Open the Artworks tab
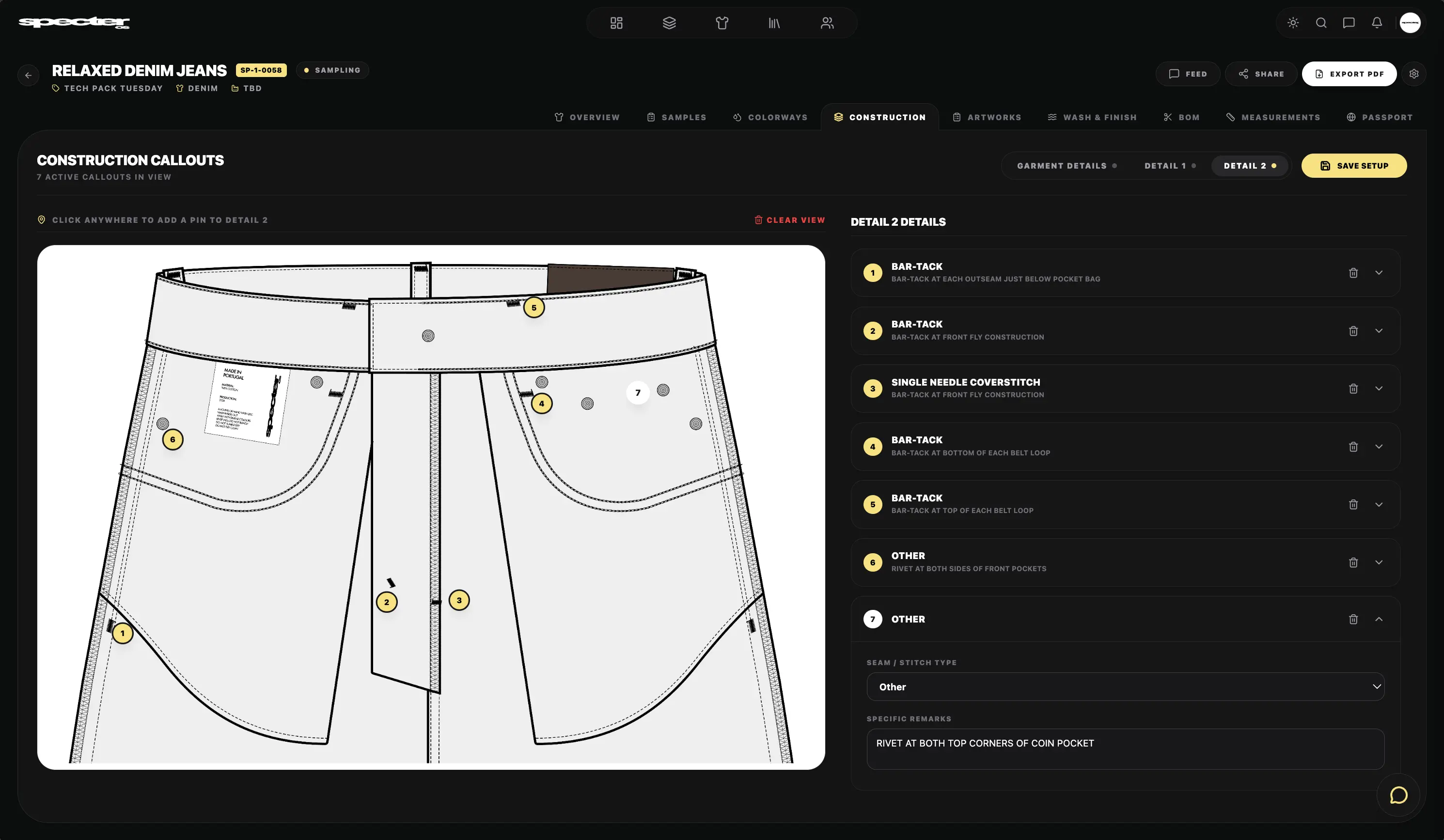Screen dimensions: 1444x840 coord(987,117)
